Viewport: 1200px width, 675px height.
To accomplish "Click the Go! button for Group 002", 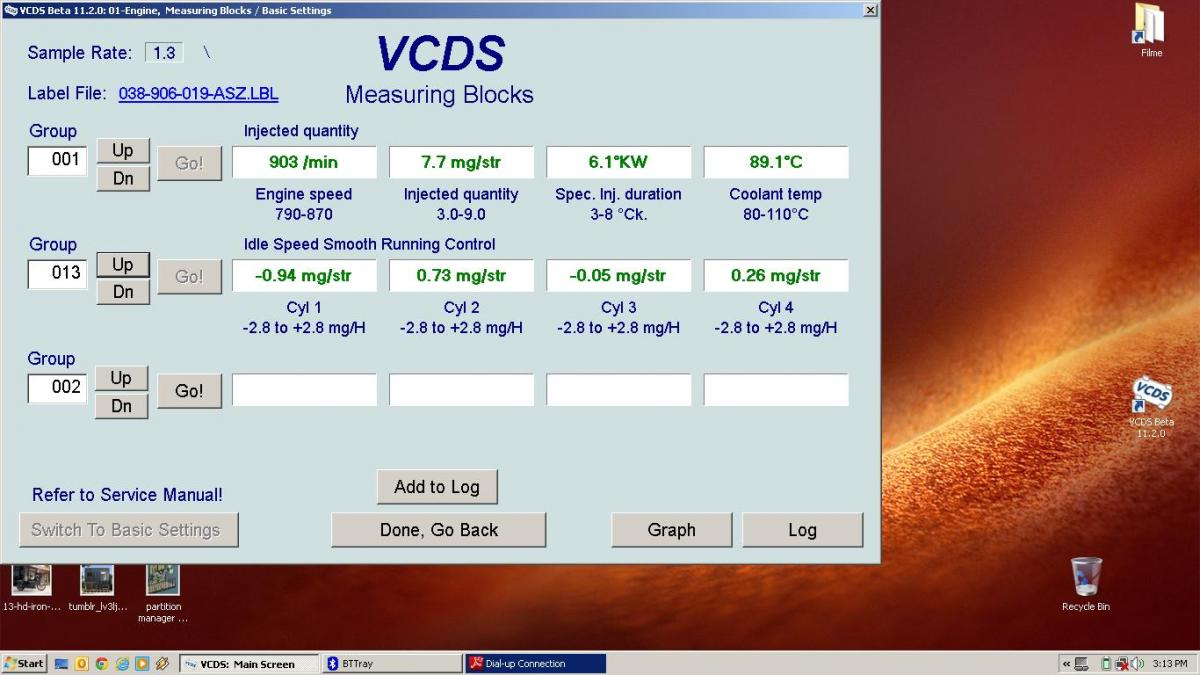I will (189, 391).
